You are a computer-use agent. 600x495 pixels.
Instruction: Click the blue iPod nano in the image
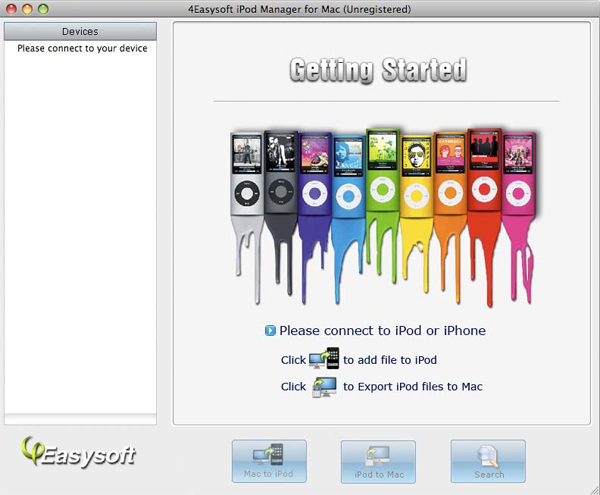point(349,177)
